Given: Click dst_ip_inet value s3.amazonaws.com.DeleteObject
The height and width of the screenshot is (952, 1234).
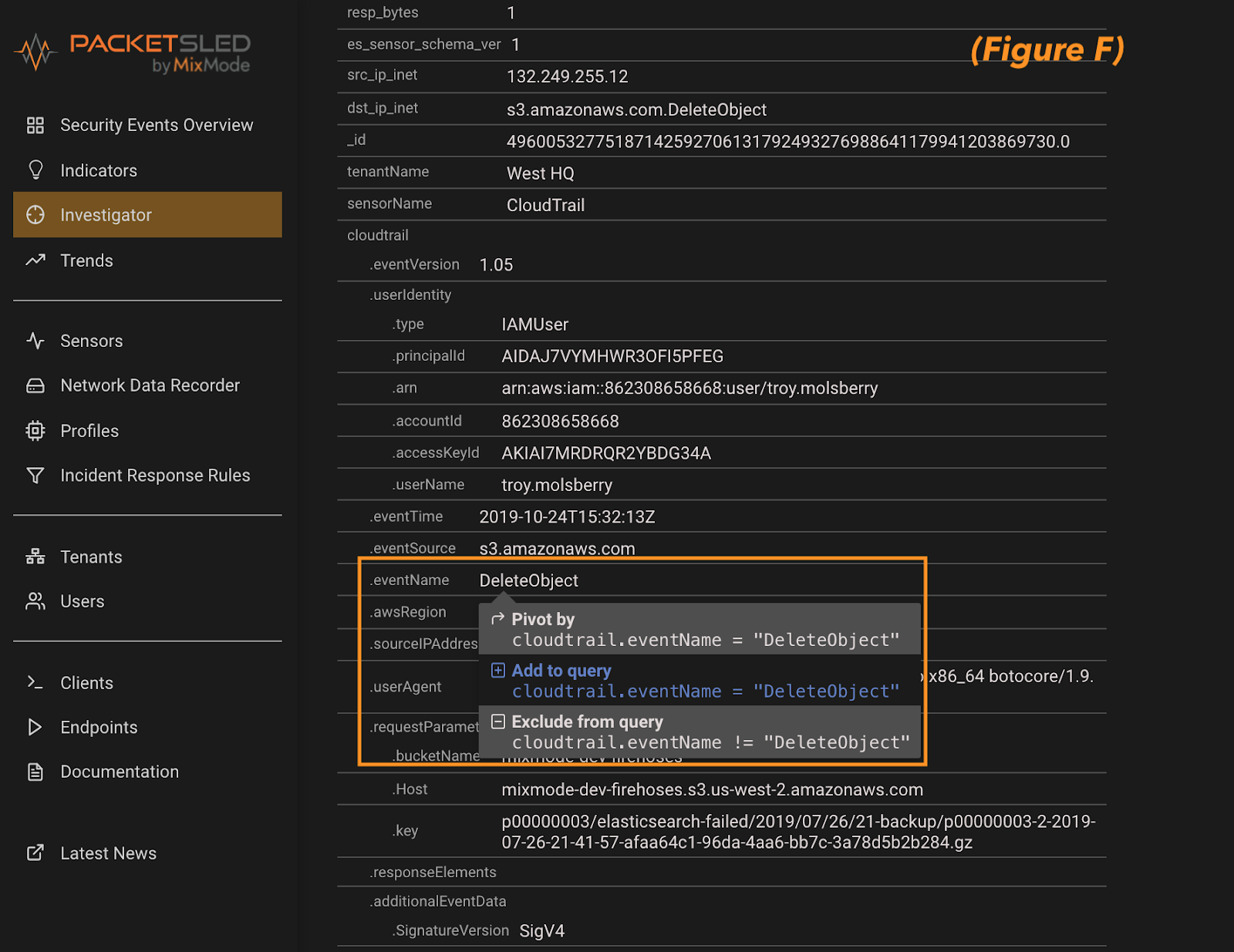Looking at the screenshot, I should point(636,109).
